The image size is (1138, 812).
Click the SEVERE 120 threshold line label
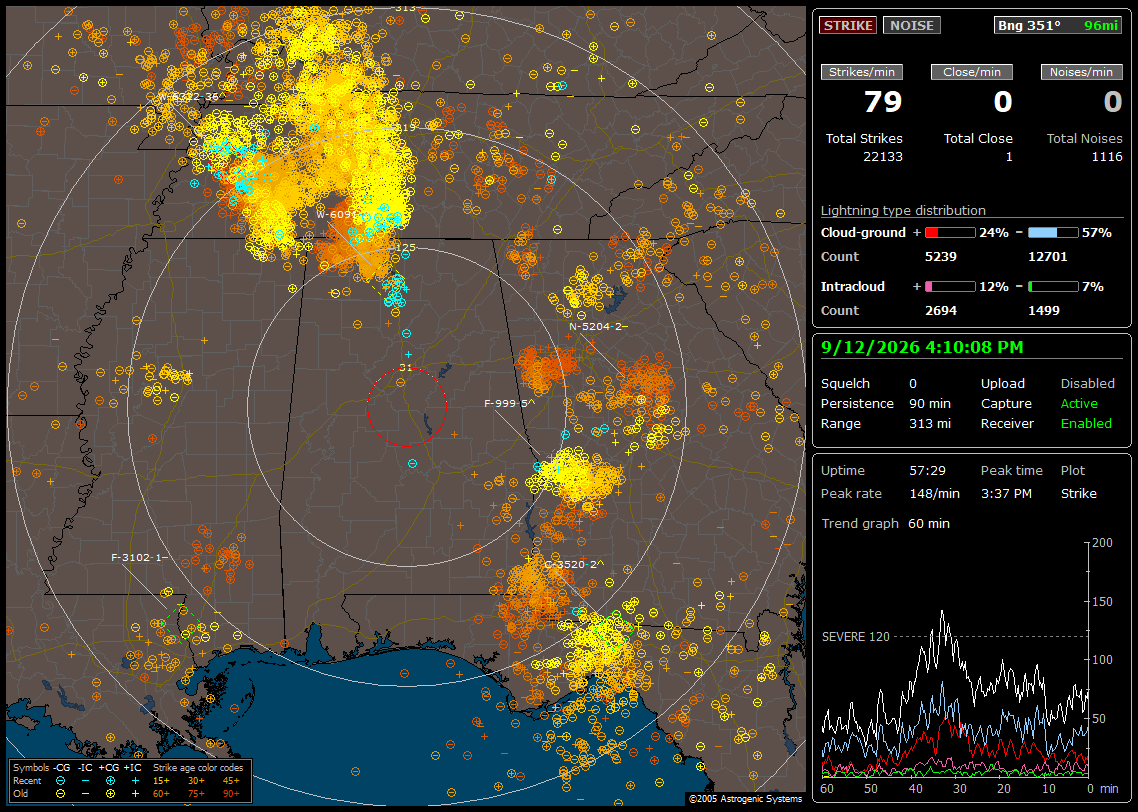[856, 636]
